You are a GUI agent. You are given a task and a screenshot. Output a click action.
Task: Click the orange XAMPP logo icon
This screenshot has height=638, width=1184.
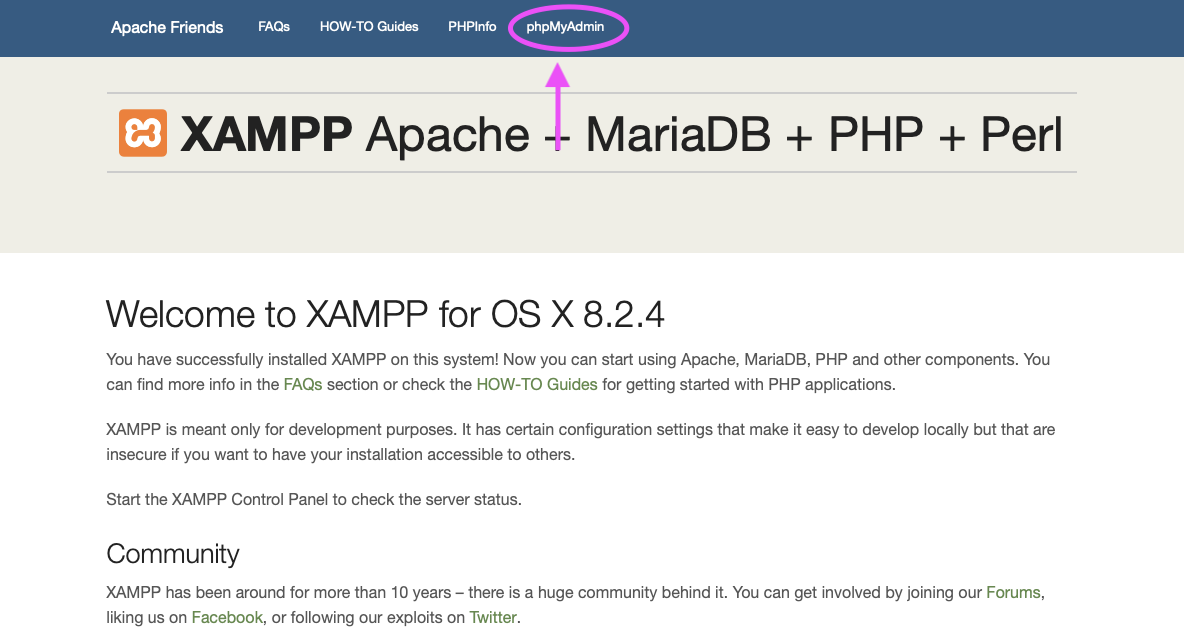click(x=143, y=133)
